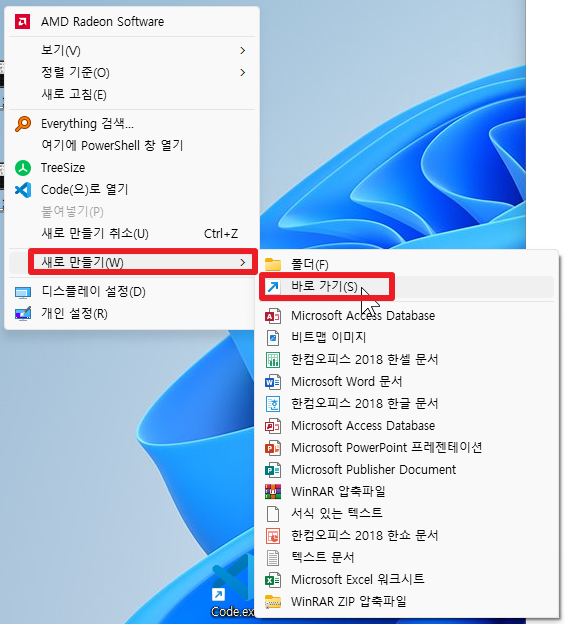Click the yellow folder icon in the submenu
This screenshot has height=624, width=565.
click(x=273, y=264)
